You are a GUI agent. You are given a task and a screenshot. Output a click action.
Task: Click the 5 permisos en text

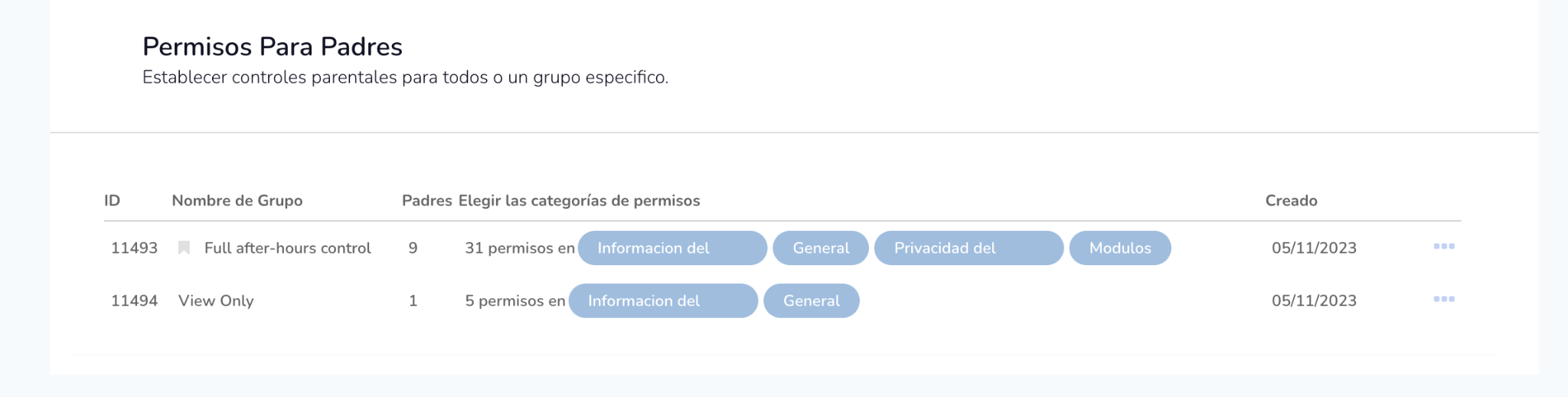(514, 301)
